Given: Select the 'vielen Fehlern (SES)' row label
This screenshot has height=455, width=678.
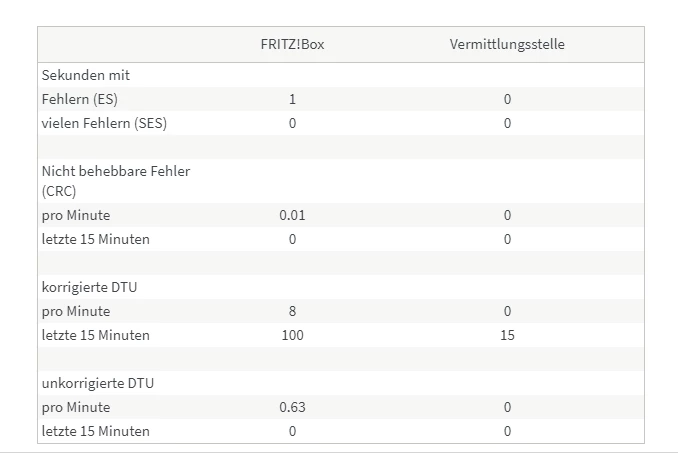Looking at the screenshot, I should [x=104, y=123].
